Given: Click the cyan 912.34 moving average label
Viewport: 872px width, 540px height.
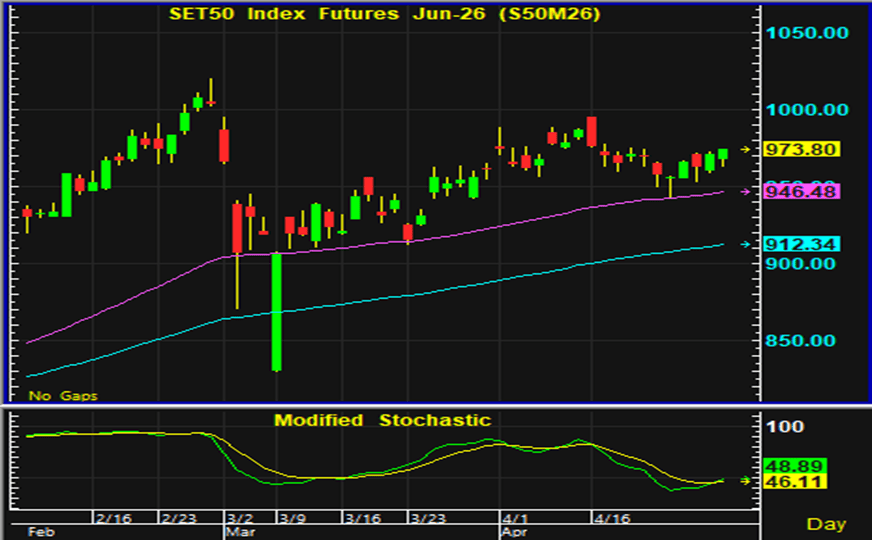Looking at the screenshot, I should [x=801, y=244].
